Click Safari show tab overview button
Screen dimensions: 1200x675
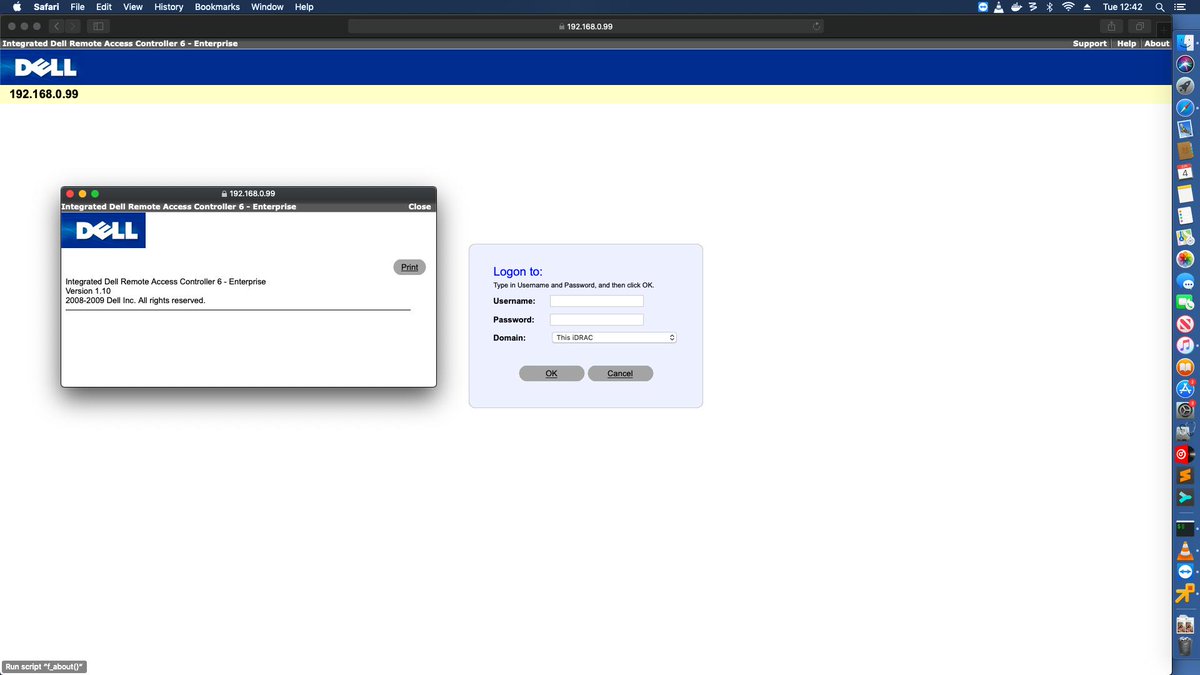1139,26
